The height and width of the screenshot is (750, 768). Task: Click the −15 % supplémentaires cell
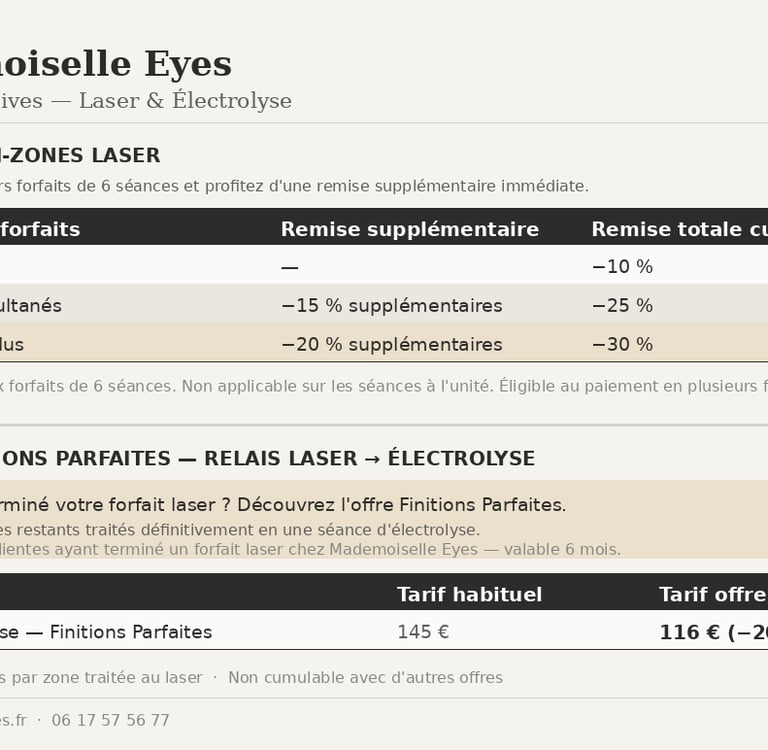391,306
